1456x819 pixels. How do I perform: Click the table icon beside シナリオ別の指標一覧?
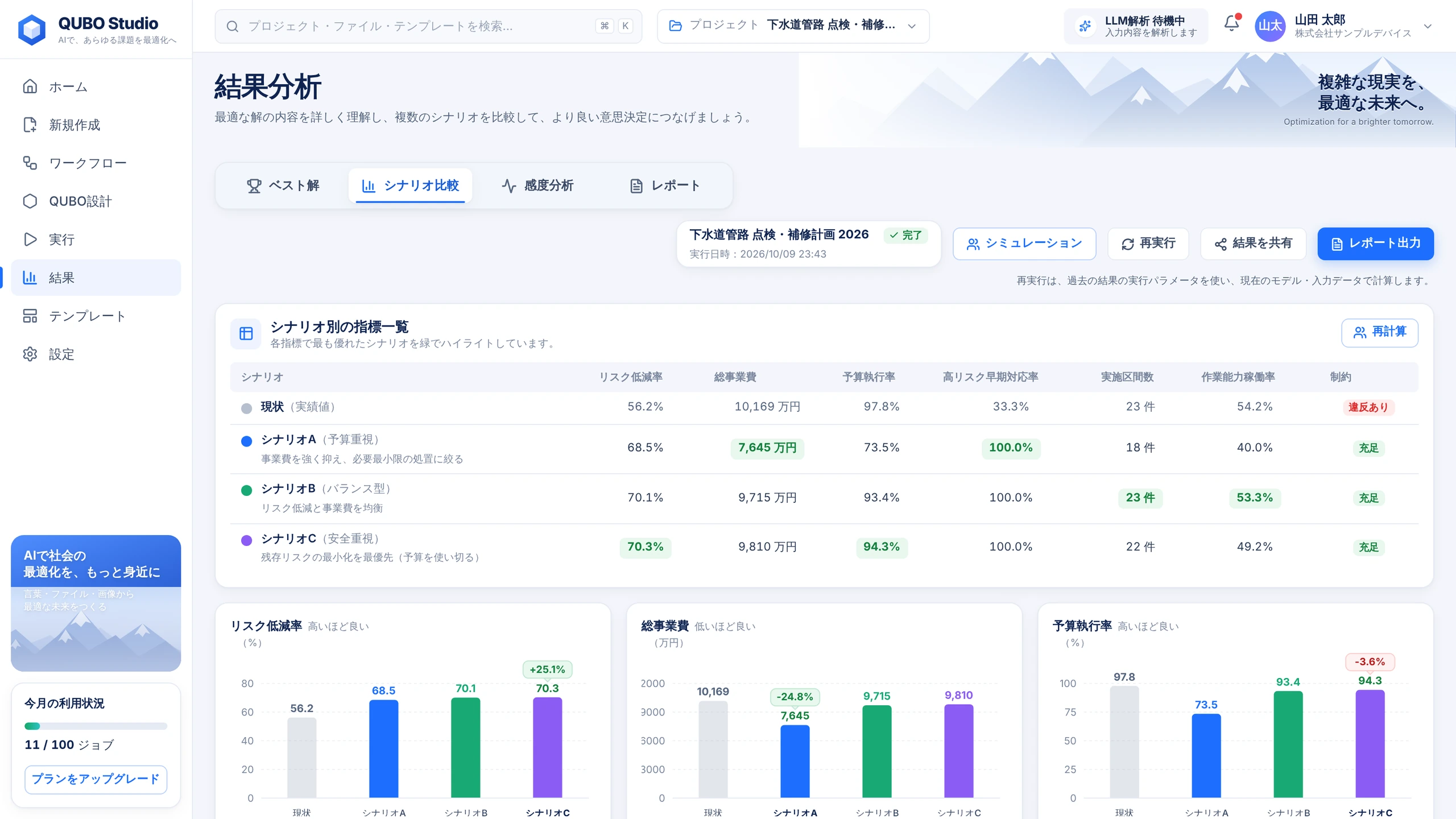246,333
